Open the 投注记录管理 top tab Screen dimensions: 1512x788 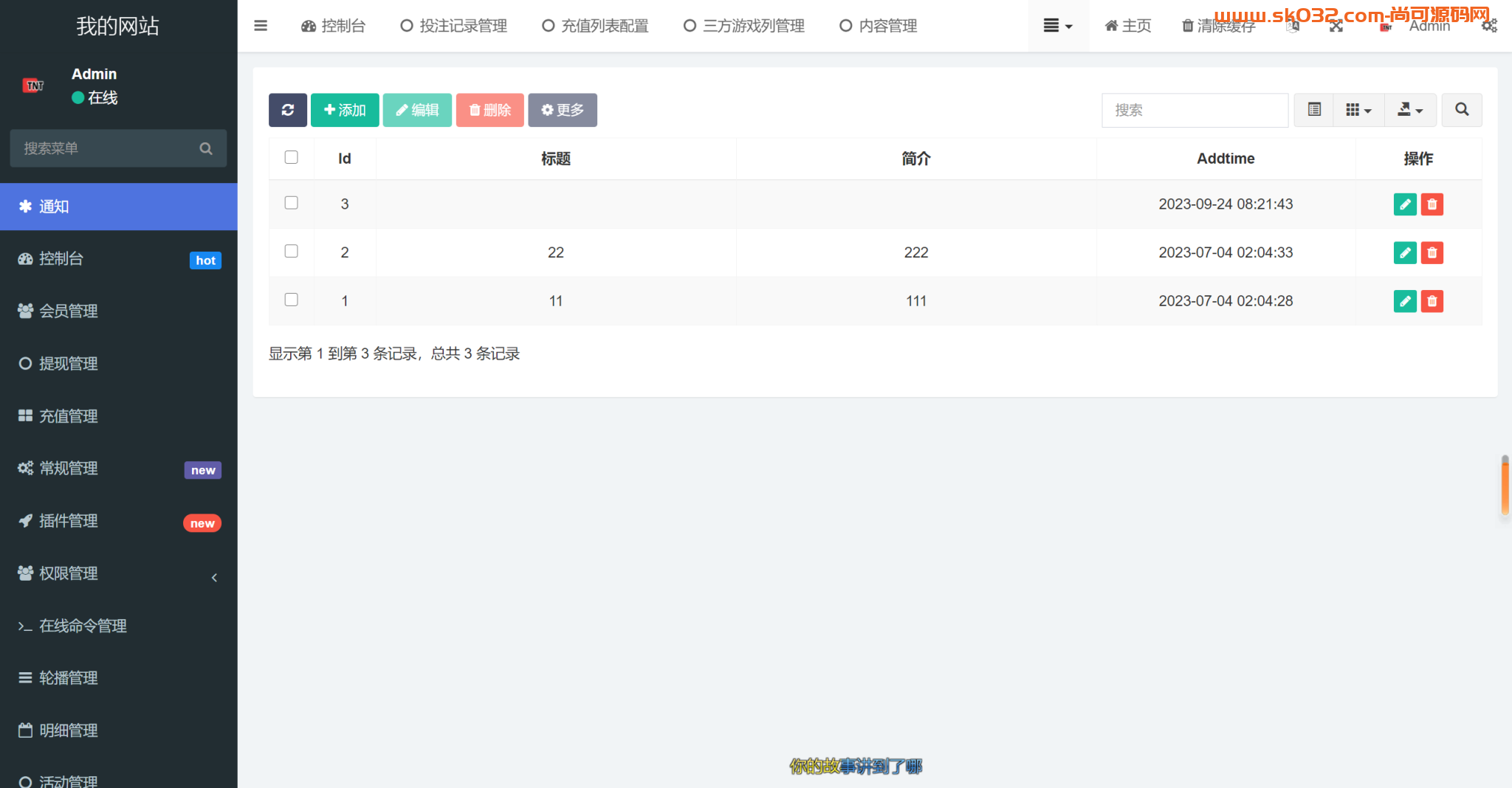(x=454, y=26)
